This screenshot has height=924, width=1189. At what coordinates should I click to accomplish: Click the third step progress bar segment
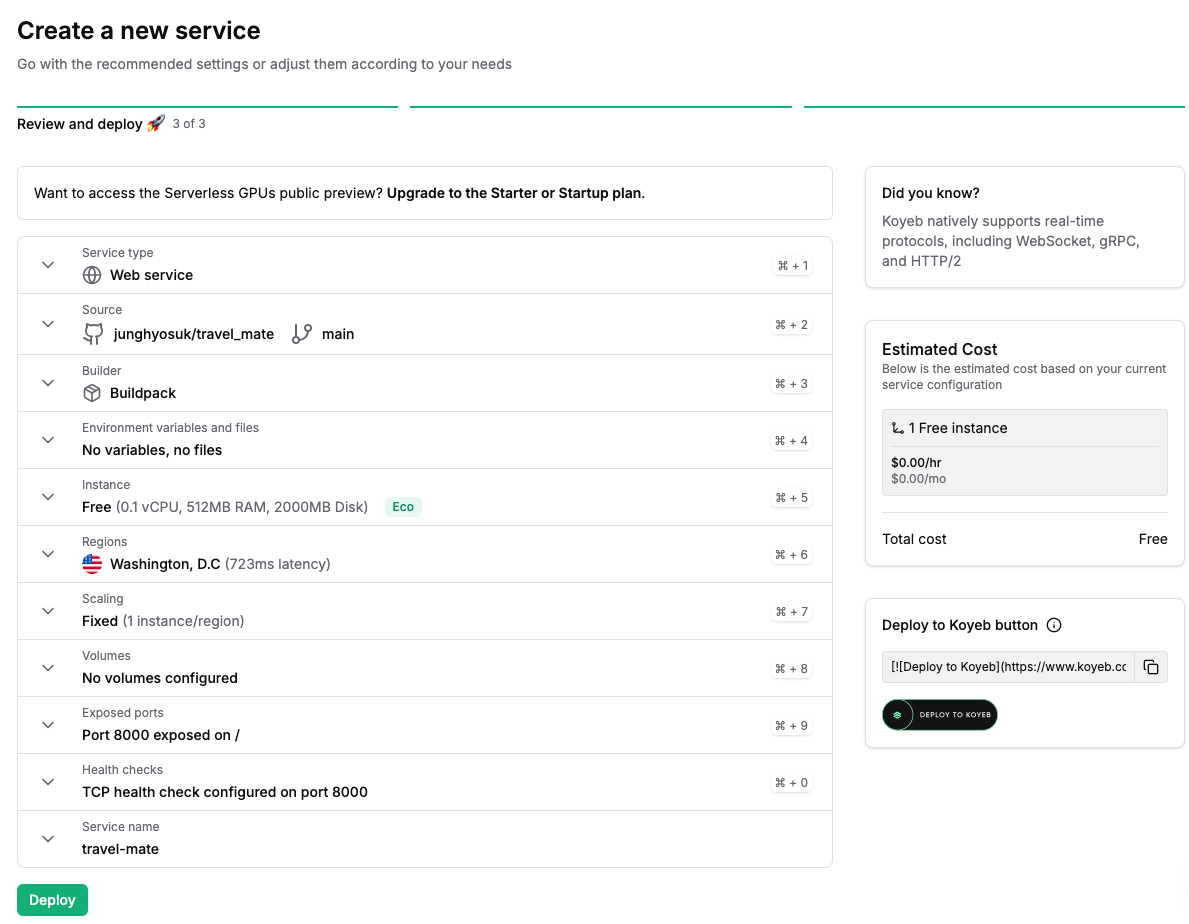click(x=994, y=107)
